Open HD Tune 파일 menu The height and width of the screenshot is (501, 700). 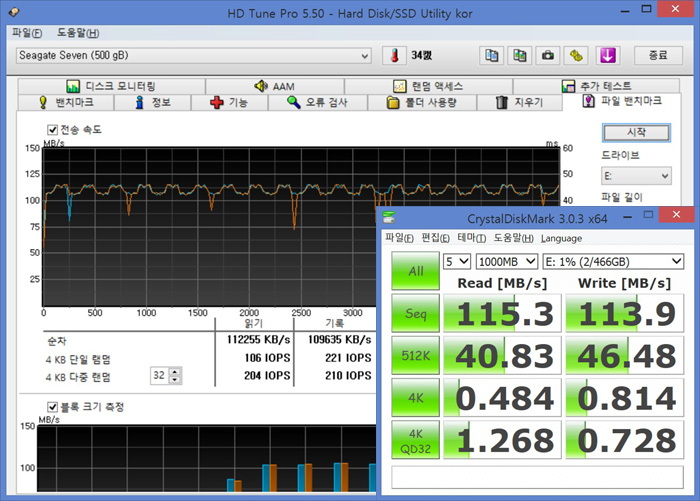tap(27, 33)
